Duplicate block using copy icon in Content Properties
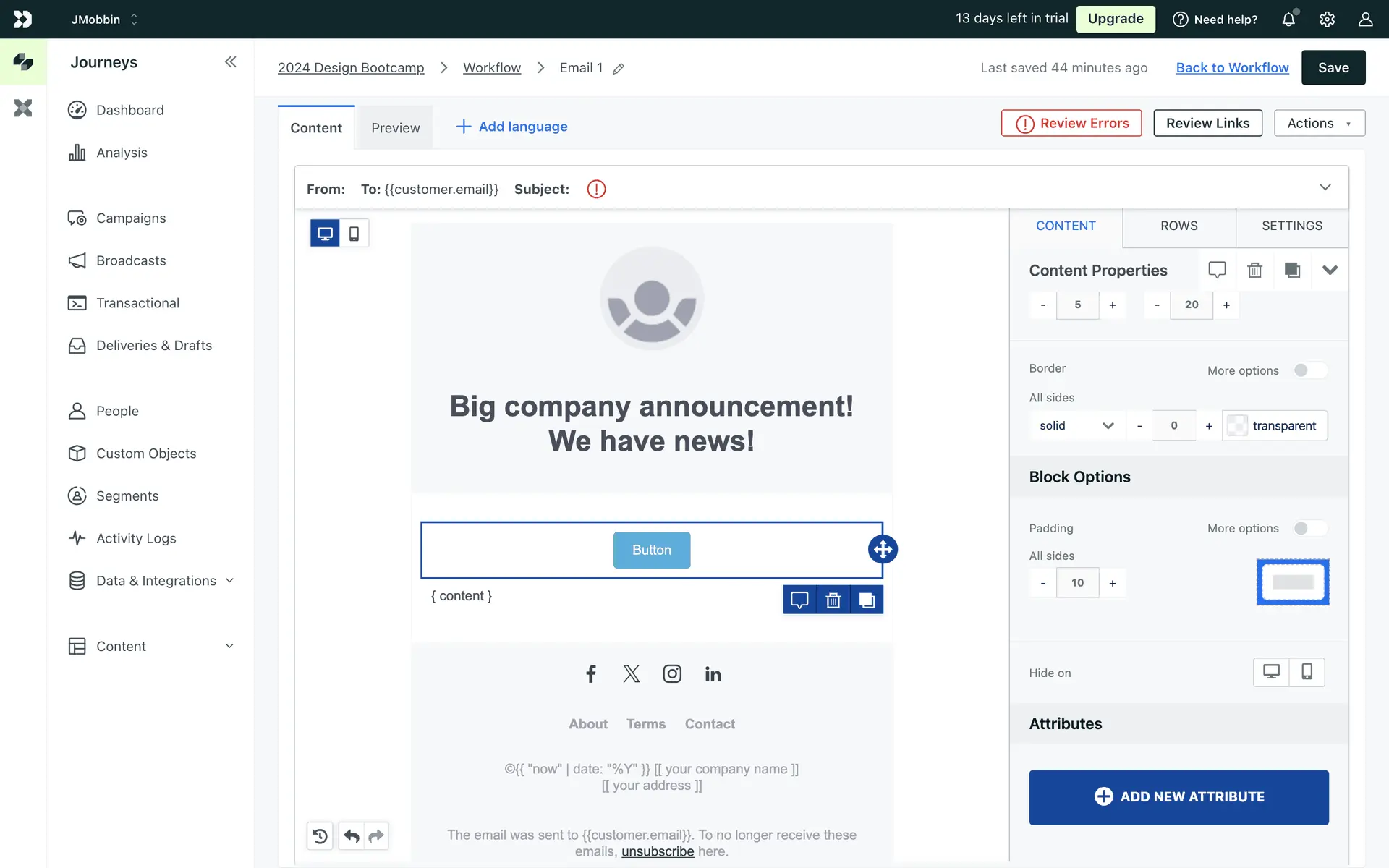 (1292, 270)
